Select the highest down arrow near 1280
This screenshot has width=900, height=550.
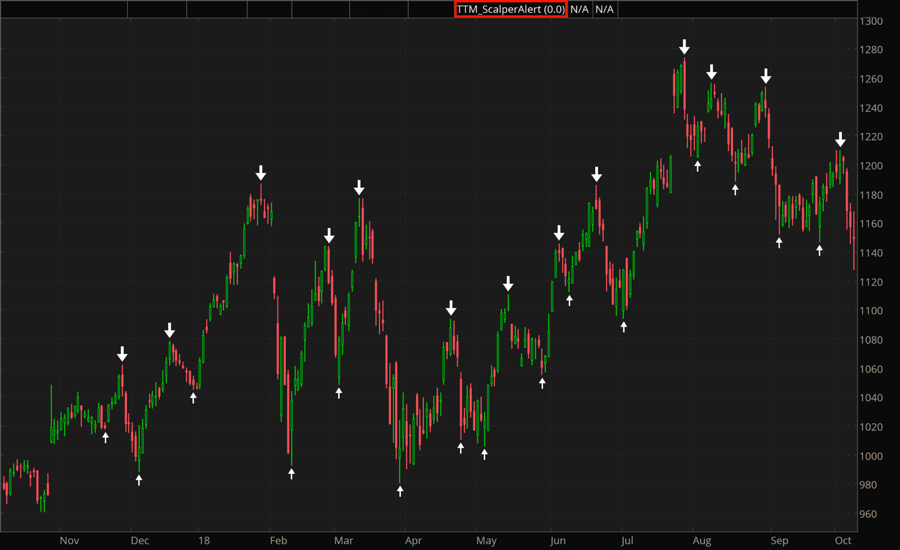click(x=684, y=47)
